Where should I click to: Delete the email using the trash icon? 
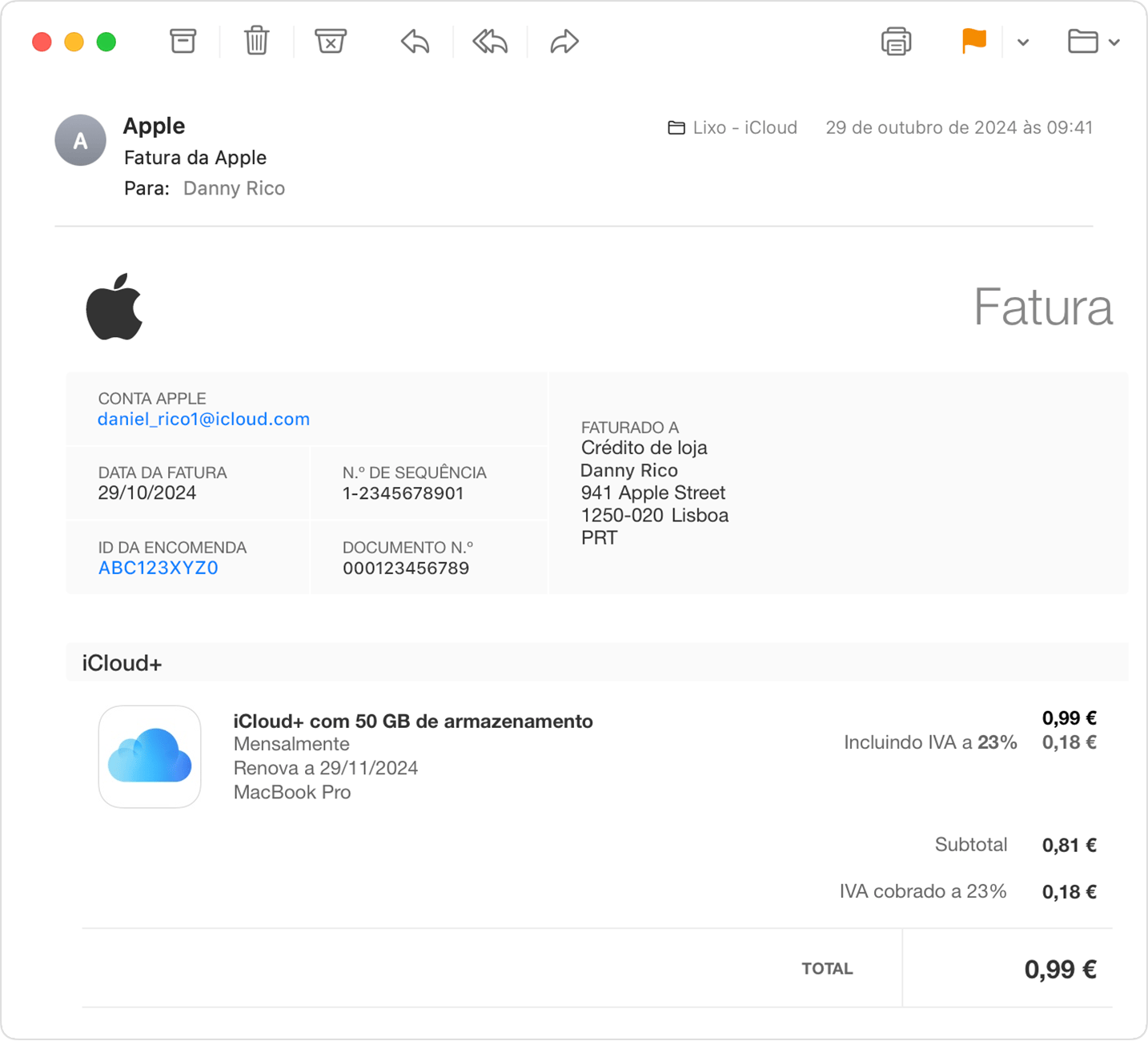[256, 41]
